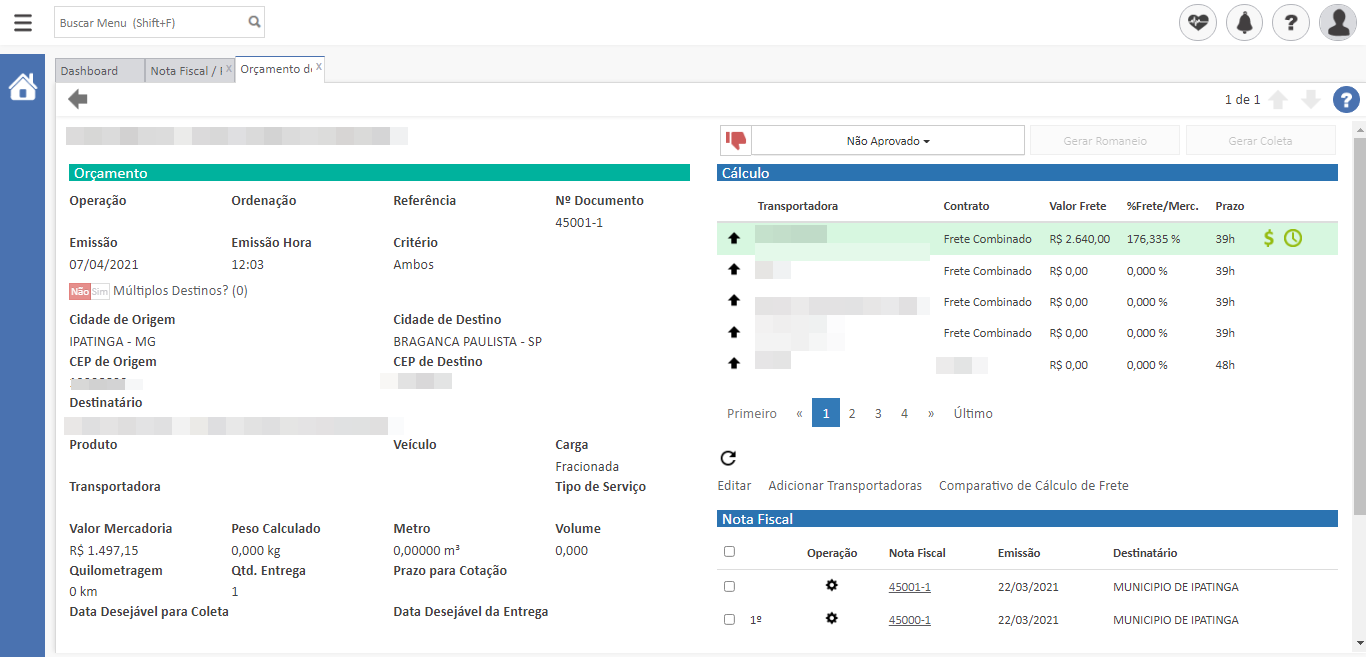Viewport: 1366px width, 657px height.
Task: Open the Não Aprovado status dropdown
Action: pos(887,141)
